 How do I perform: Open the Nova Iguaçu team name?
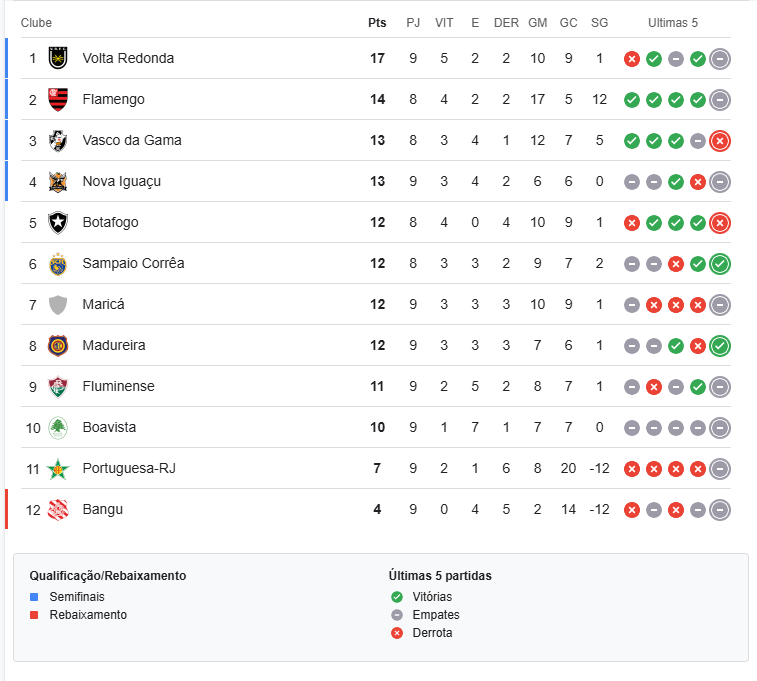[x=122, y=181]
